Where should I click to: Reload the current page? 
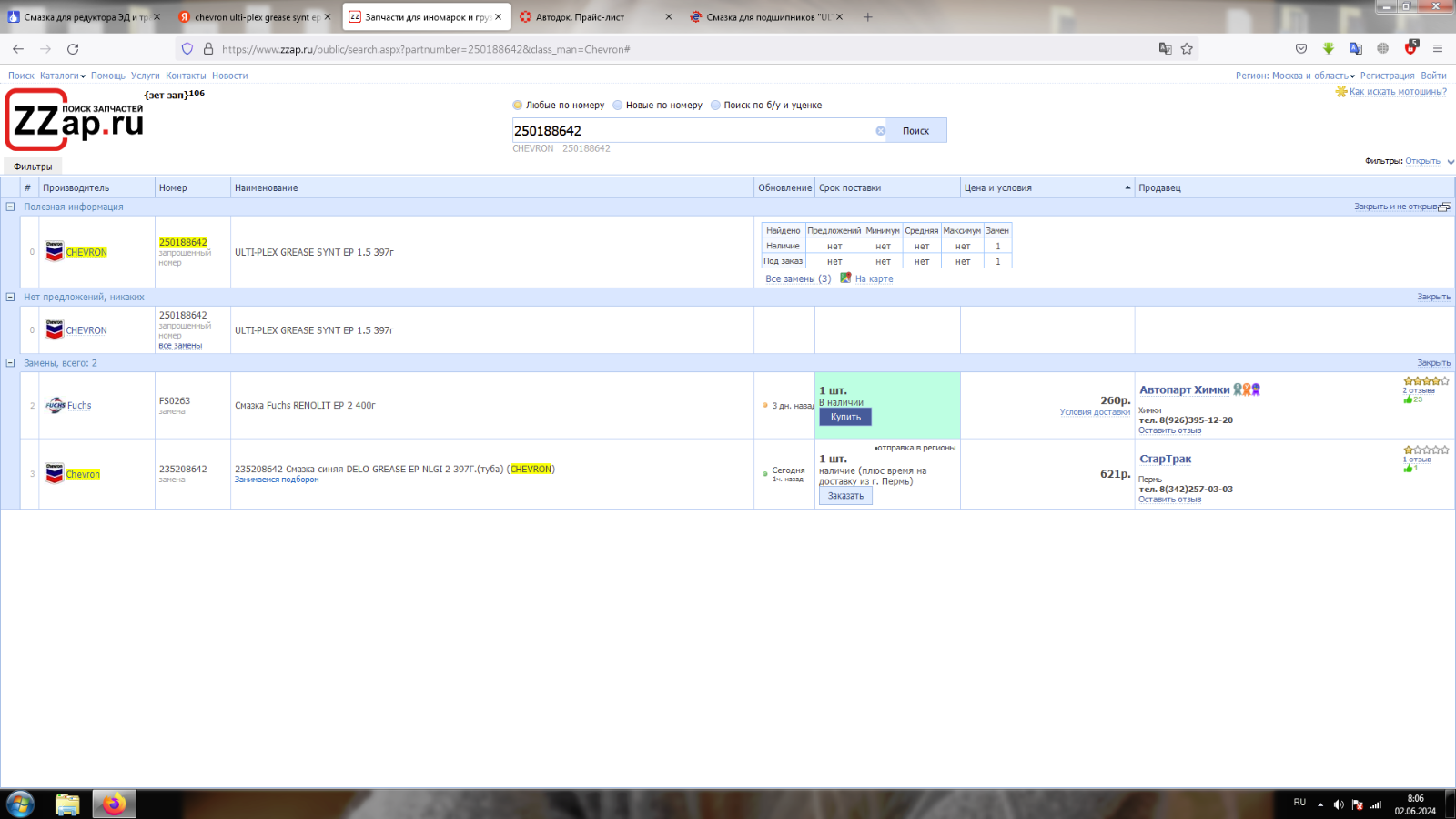(73, 49)
